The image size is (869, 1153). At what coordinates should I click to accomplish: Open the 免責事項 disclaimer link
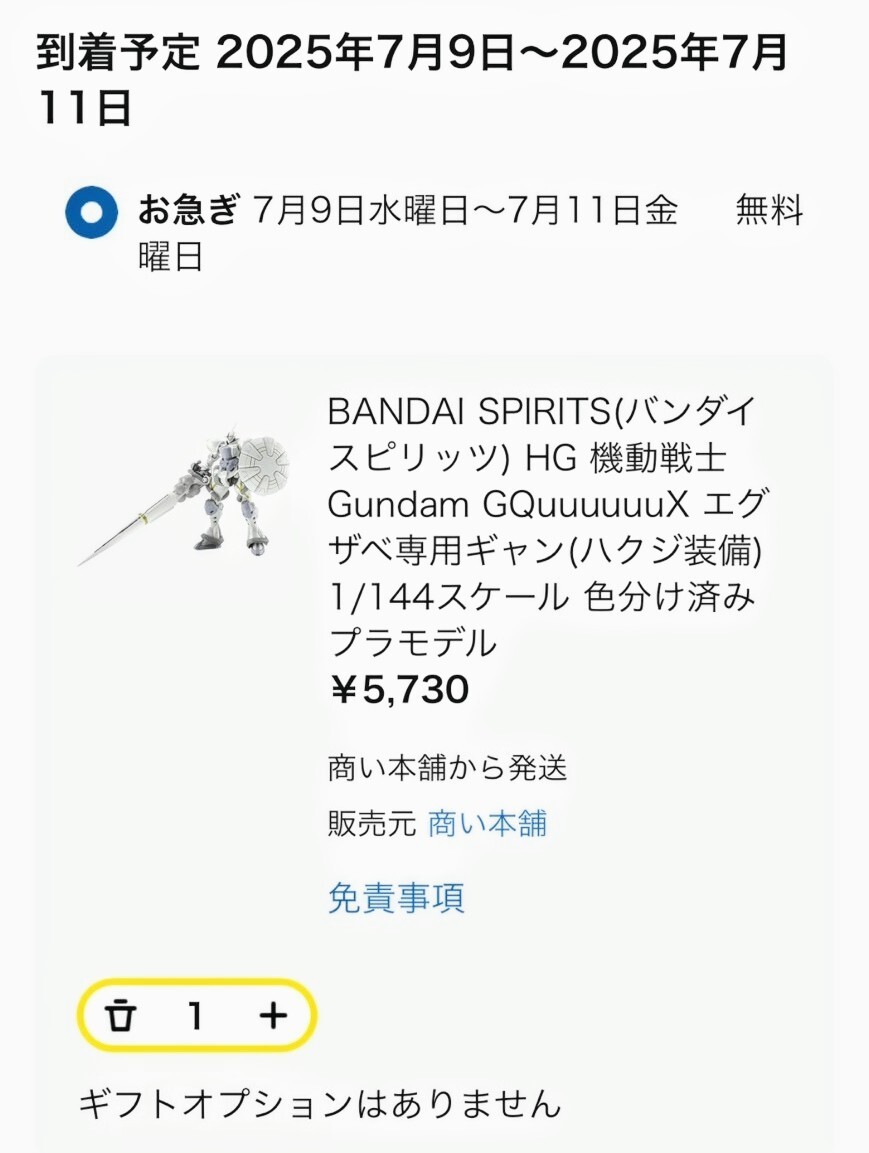pos(396,898)
